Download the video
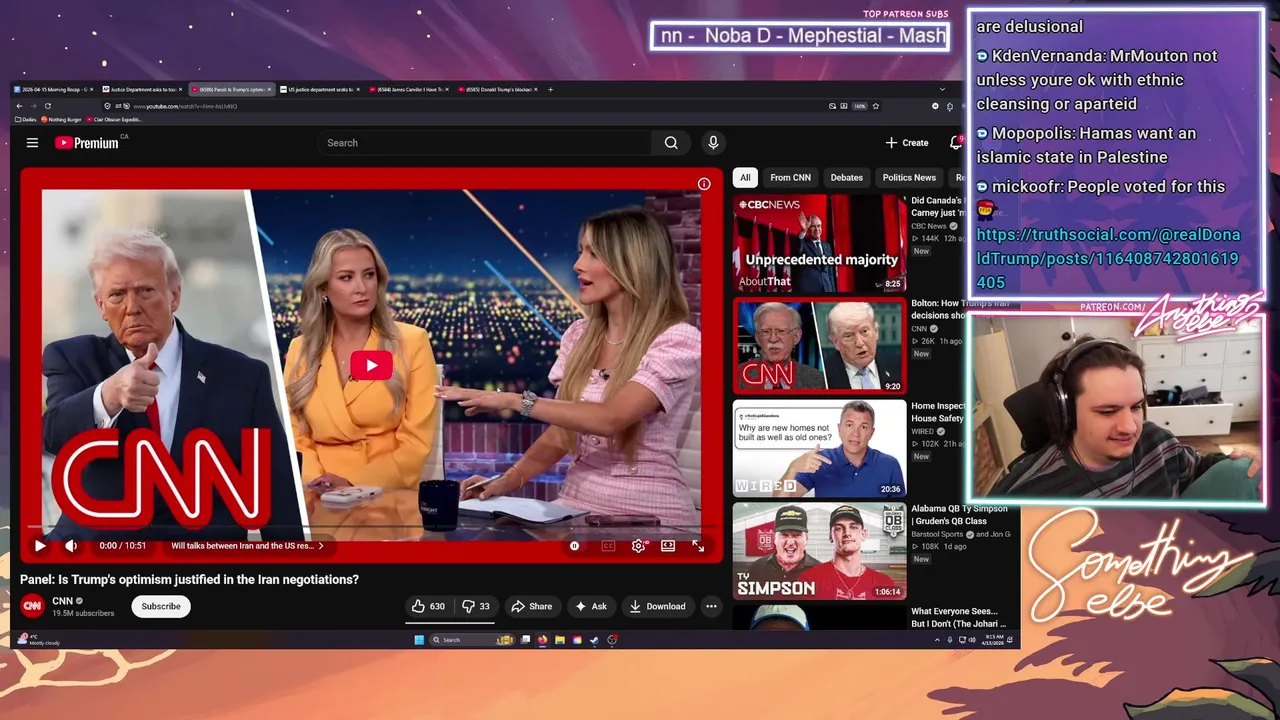 (657, 606)
